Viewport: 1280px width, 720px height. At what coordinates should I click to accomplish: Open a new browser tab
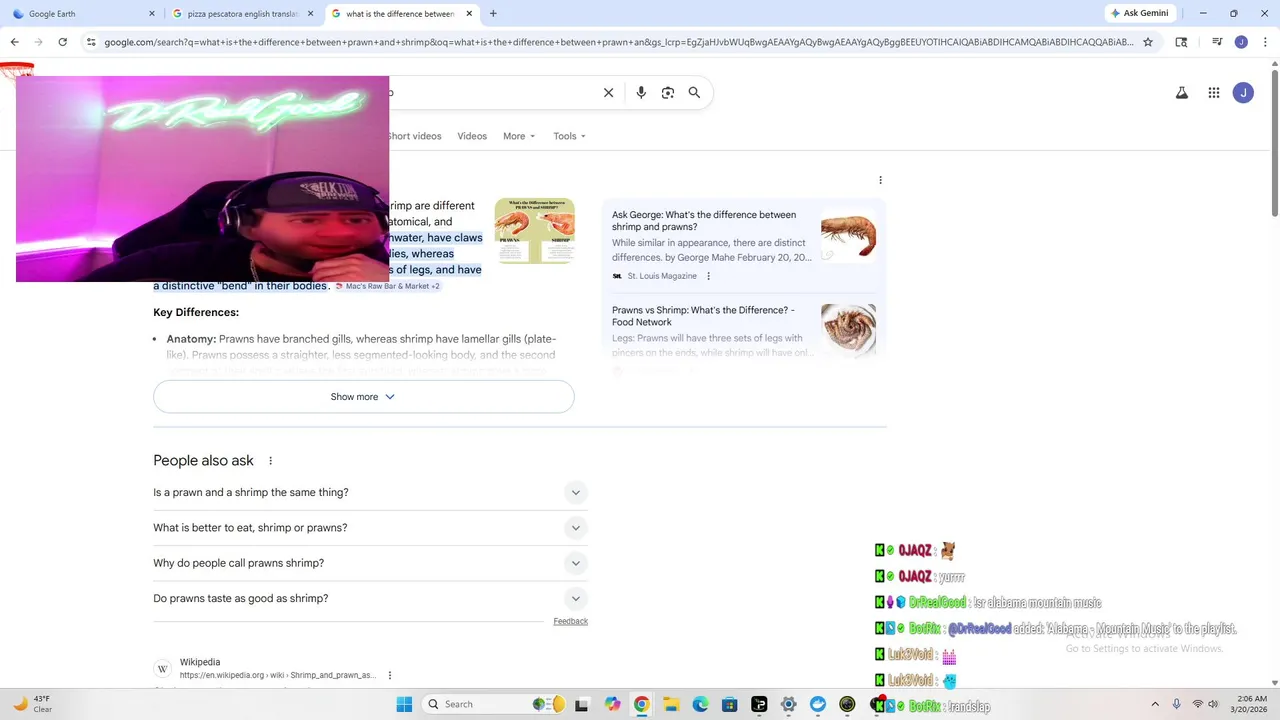click(x=493, y=14)
